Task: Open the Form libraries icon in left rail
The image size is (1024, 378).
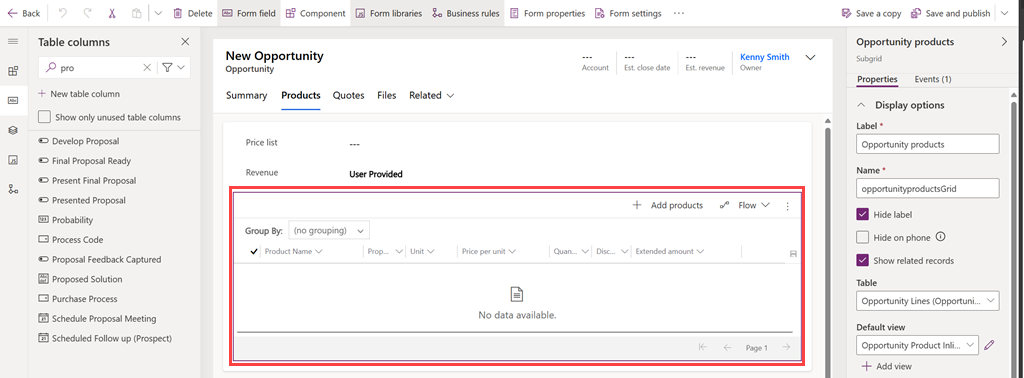Action: 13,160
